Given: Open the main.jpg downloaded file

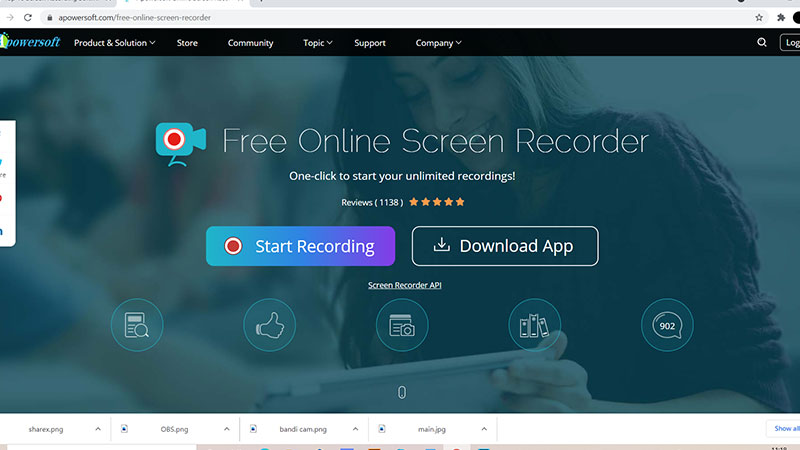Looking at the screenshot, I should coord(432,429).
